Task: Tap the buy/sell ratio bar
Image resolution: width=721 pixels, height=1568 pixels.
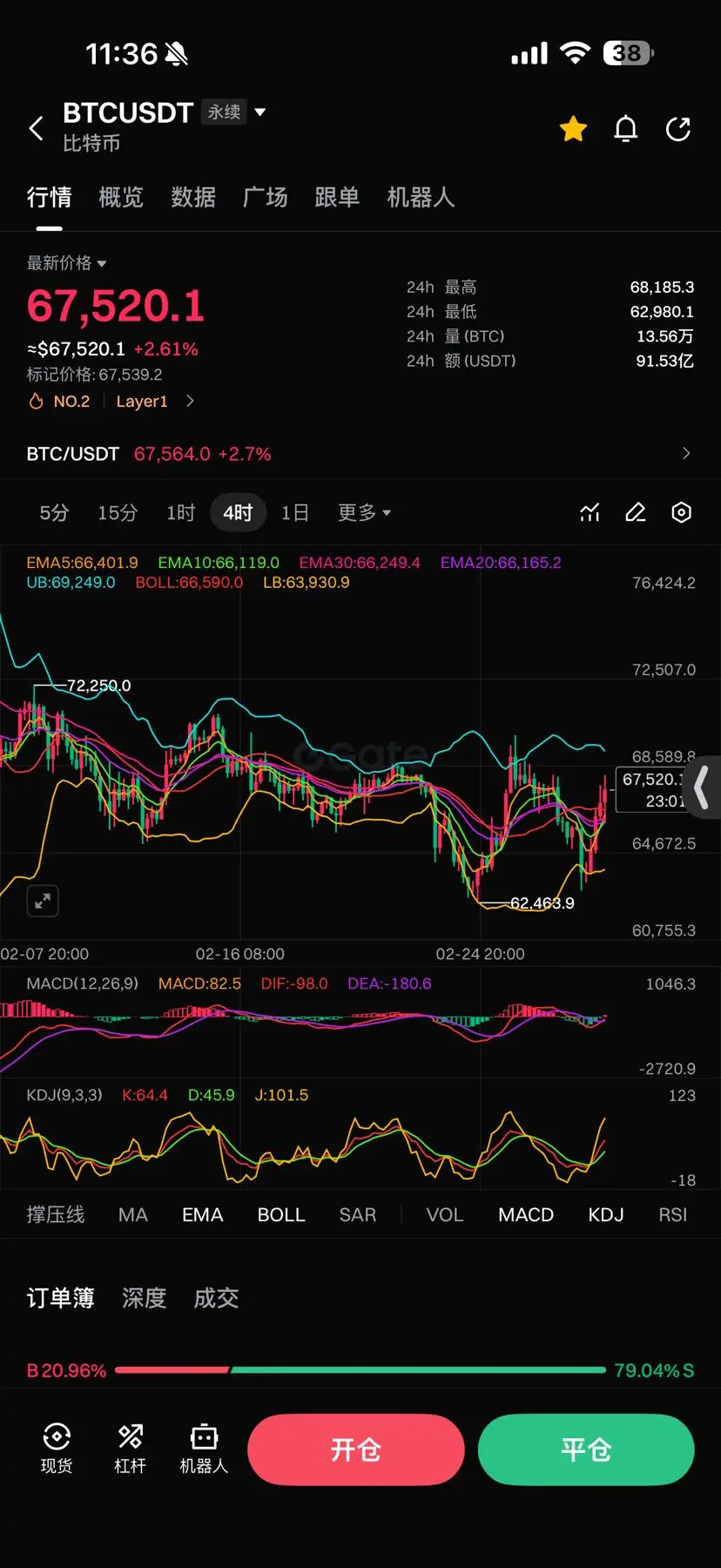Action: point(360,1370)
